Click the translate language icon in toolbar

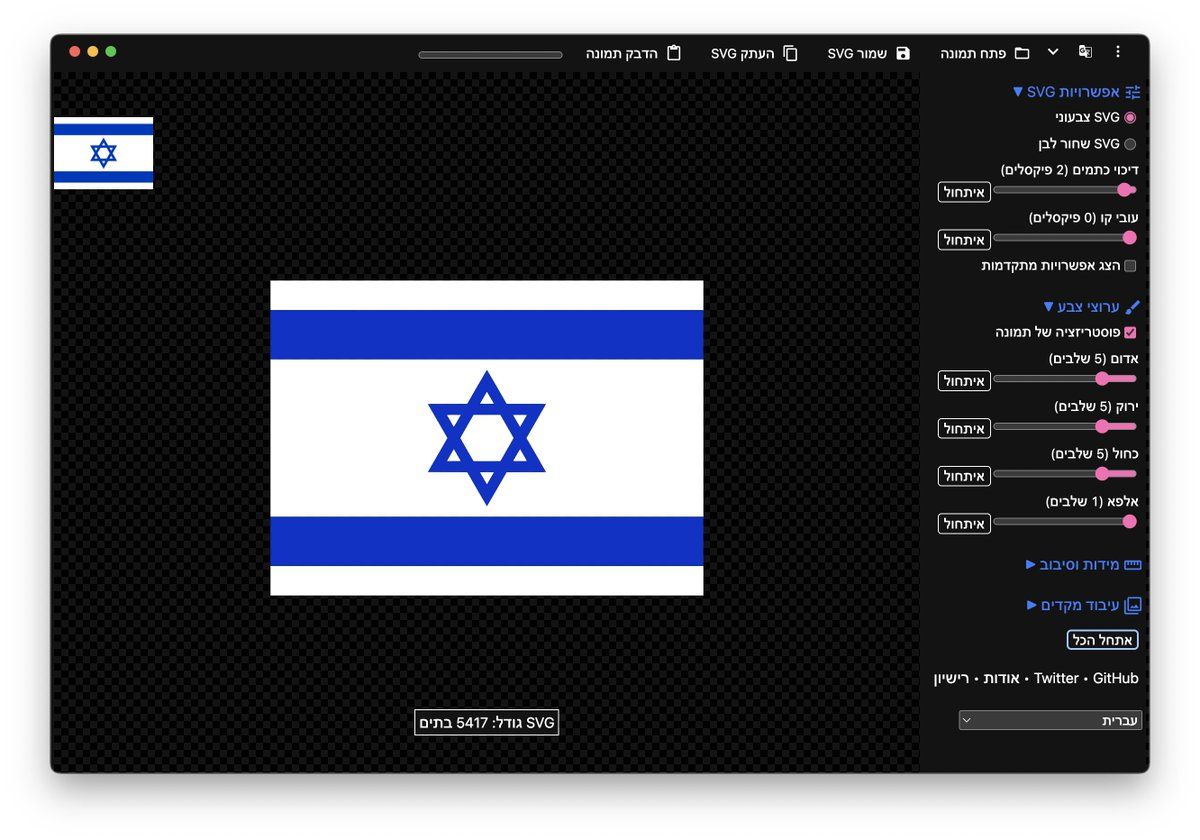tap(1085, 53)
